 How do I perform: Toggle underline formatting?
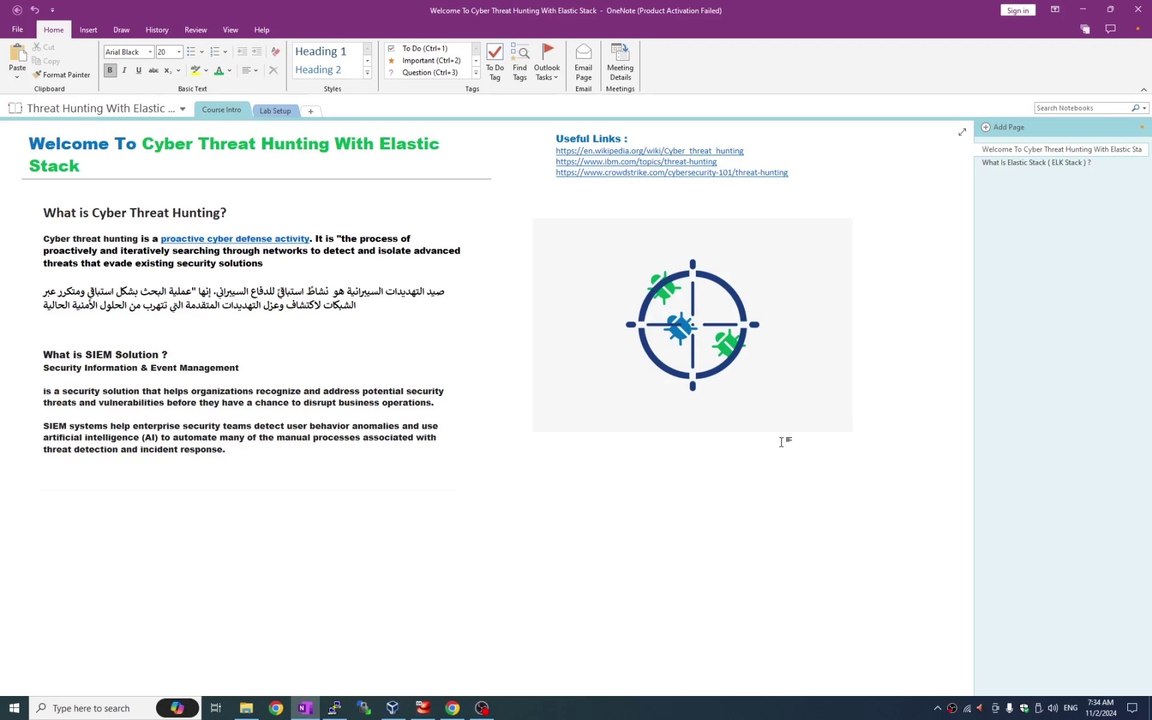pyautogui.click(x=138, y=71)
